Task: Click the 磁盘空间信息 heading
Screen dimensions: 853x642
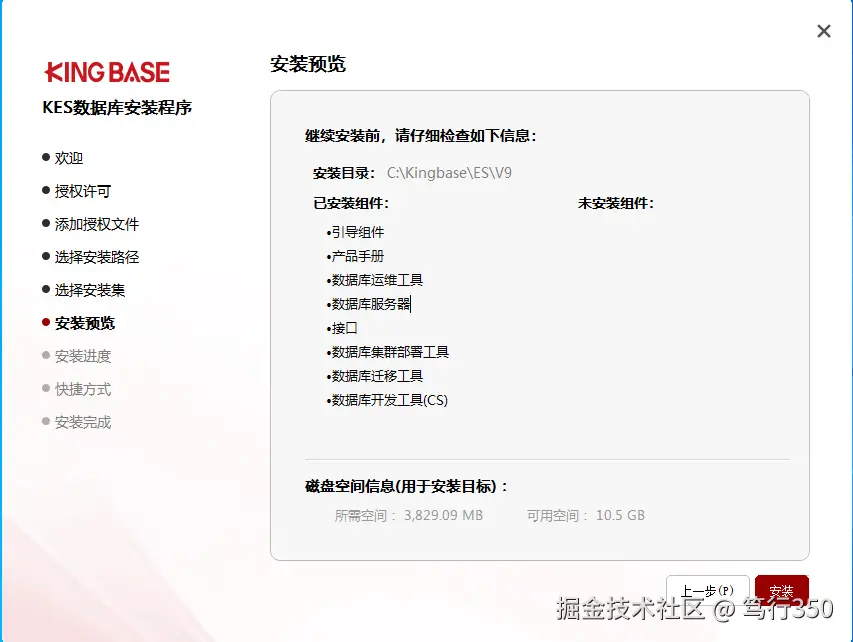Action: click(406, 486)
